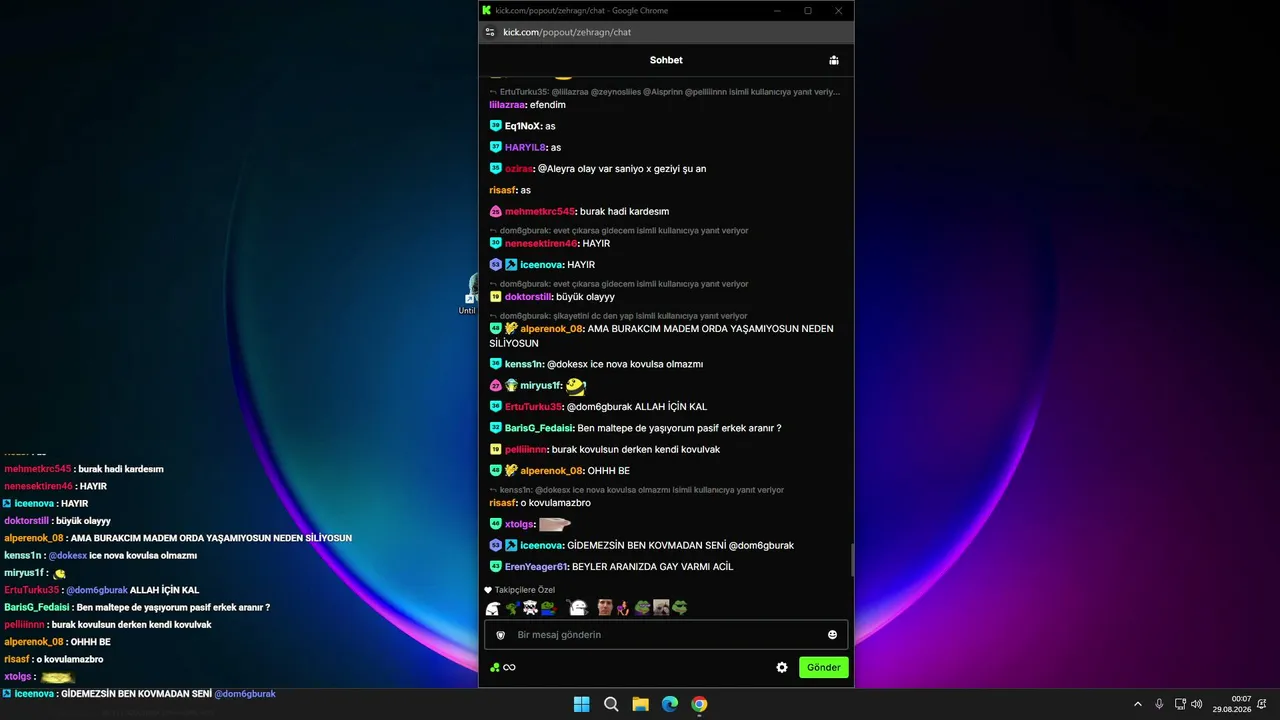Open the volume control in system tray

[1197, 704]
